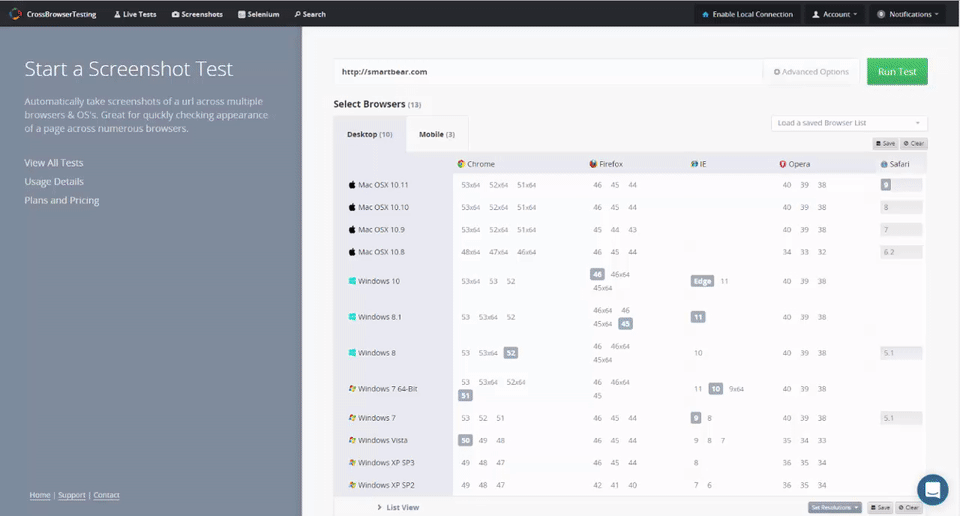Deselect Safari 9 on Mac OSX 10.11
The height and width of the screenshot is (516, 960).
tap(886, 185)
